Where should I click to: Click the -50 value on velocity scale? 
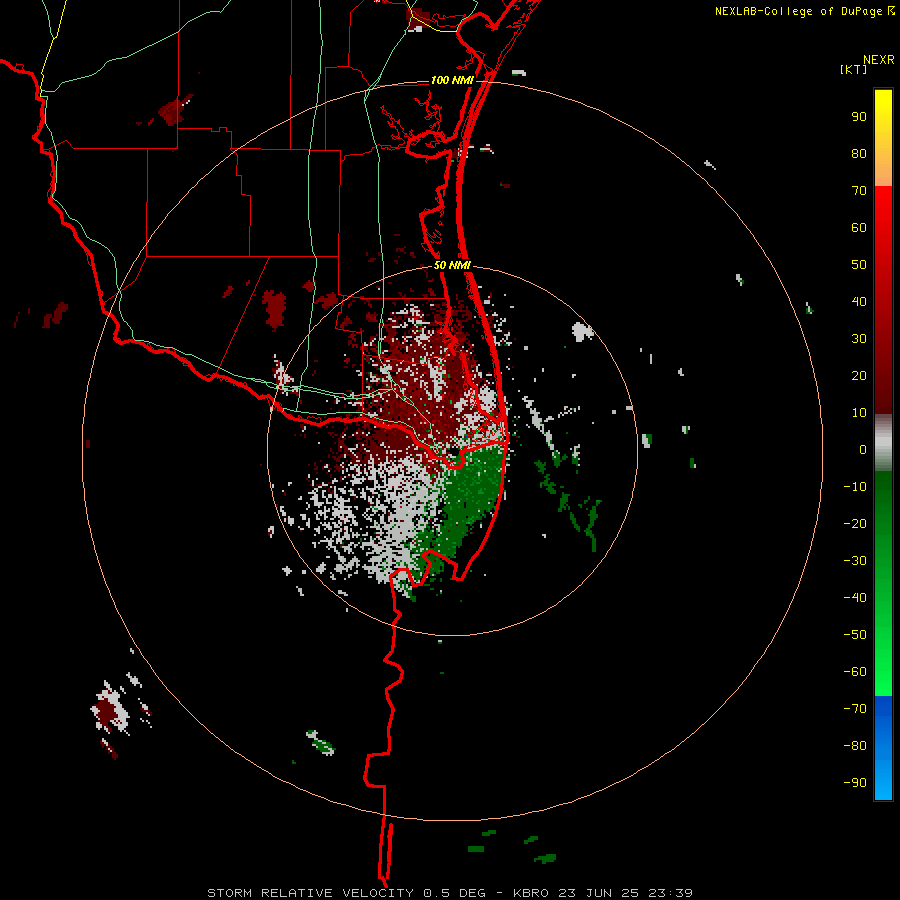point(855,635)
